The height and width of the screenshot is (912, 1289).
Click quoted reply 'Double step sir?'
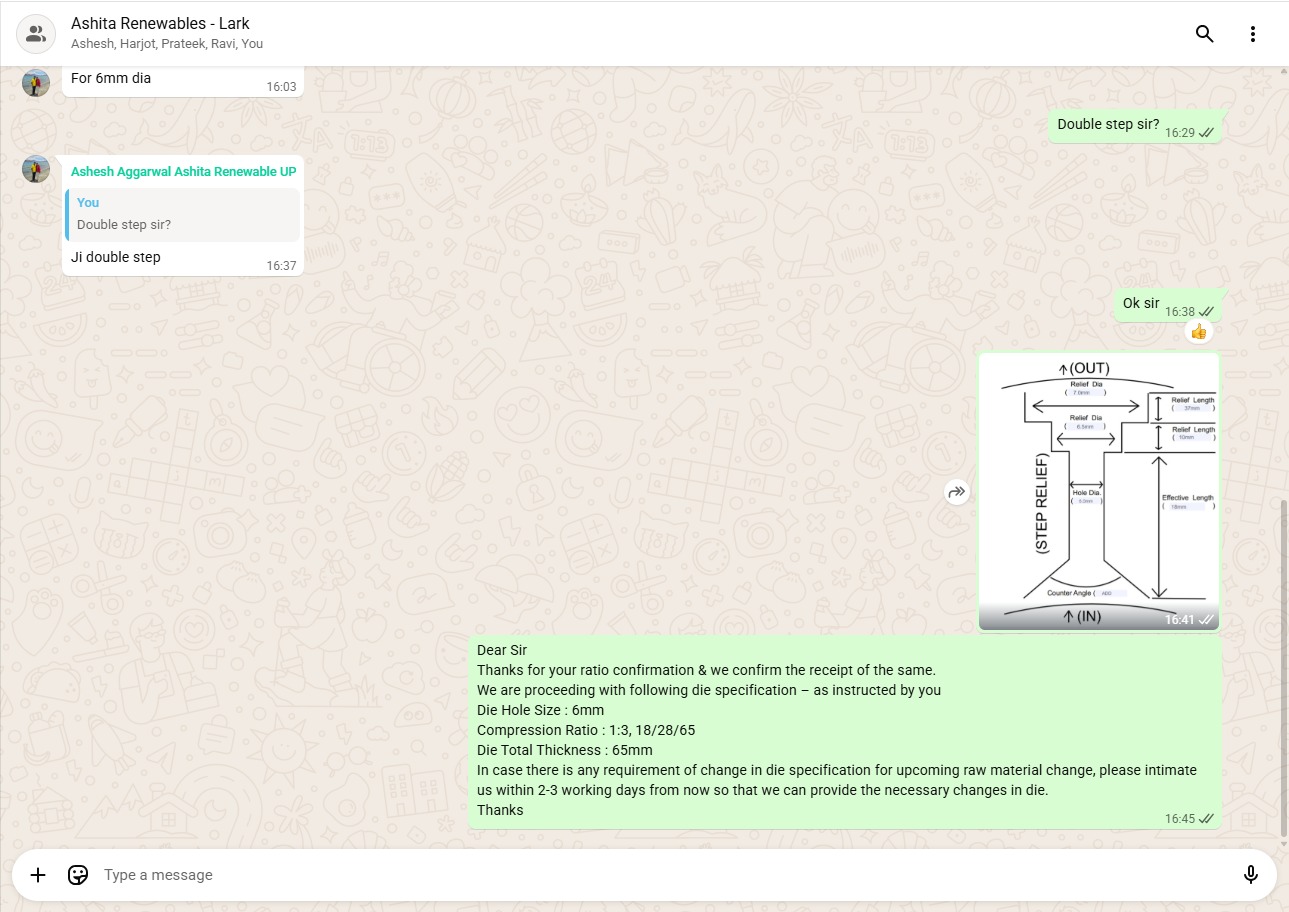(x=183, y=215)
